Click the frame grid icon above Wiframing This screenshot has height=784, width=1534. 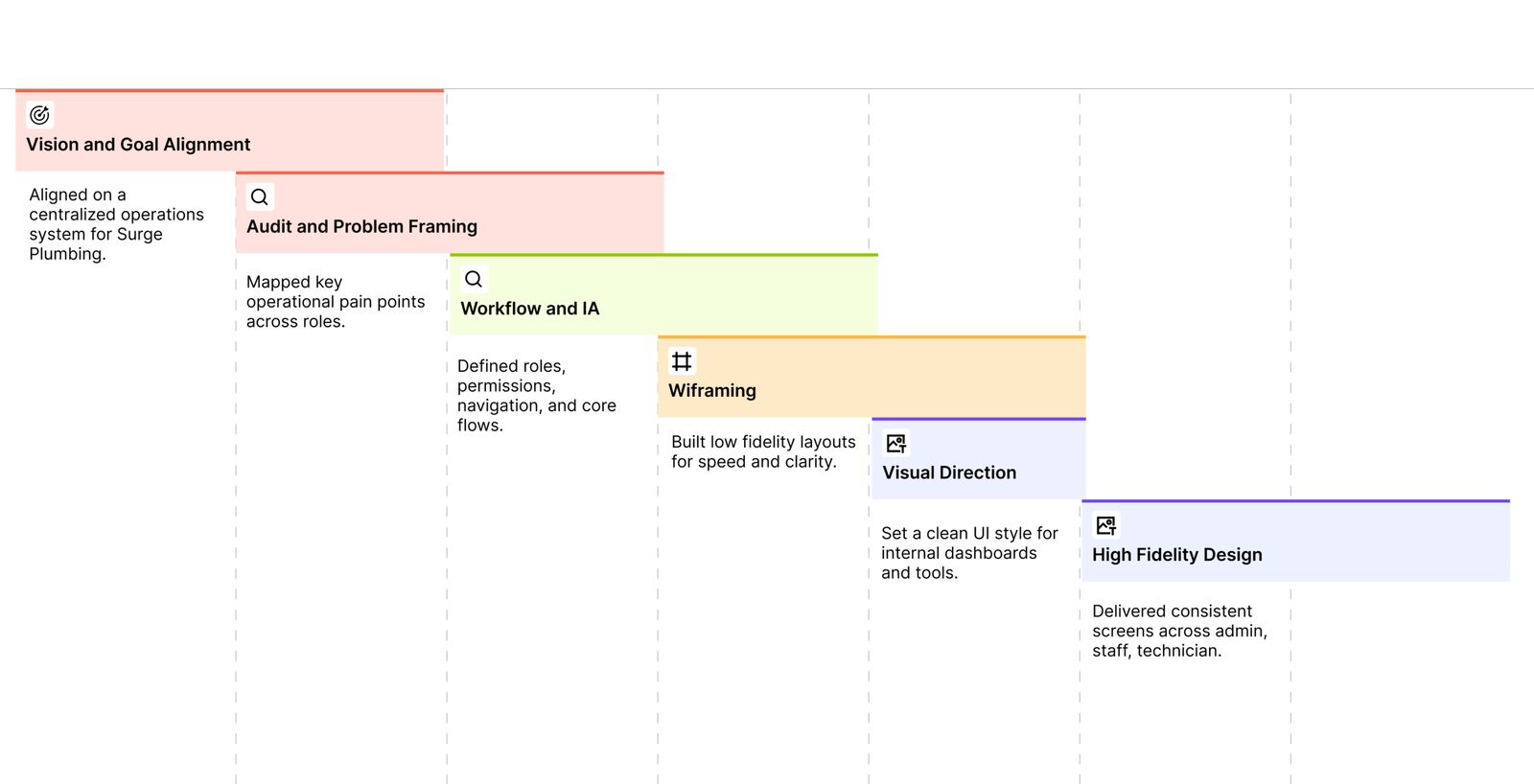682,361
